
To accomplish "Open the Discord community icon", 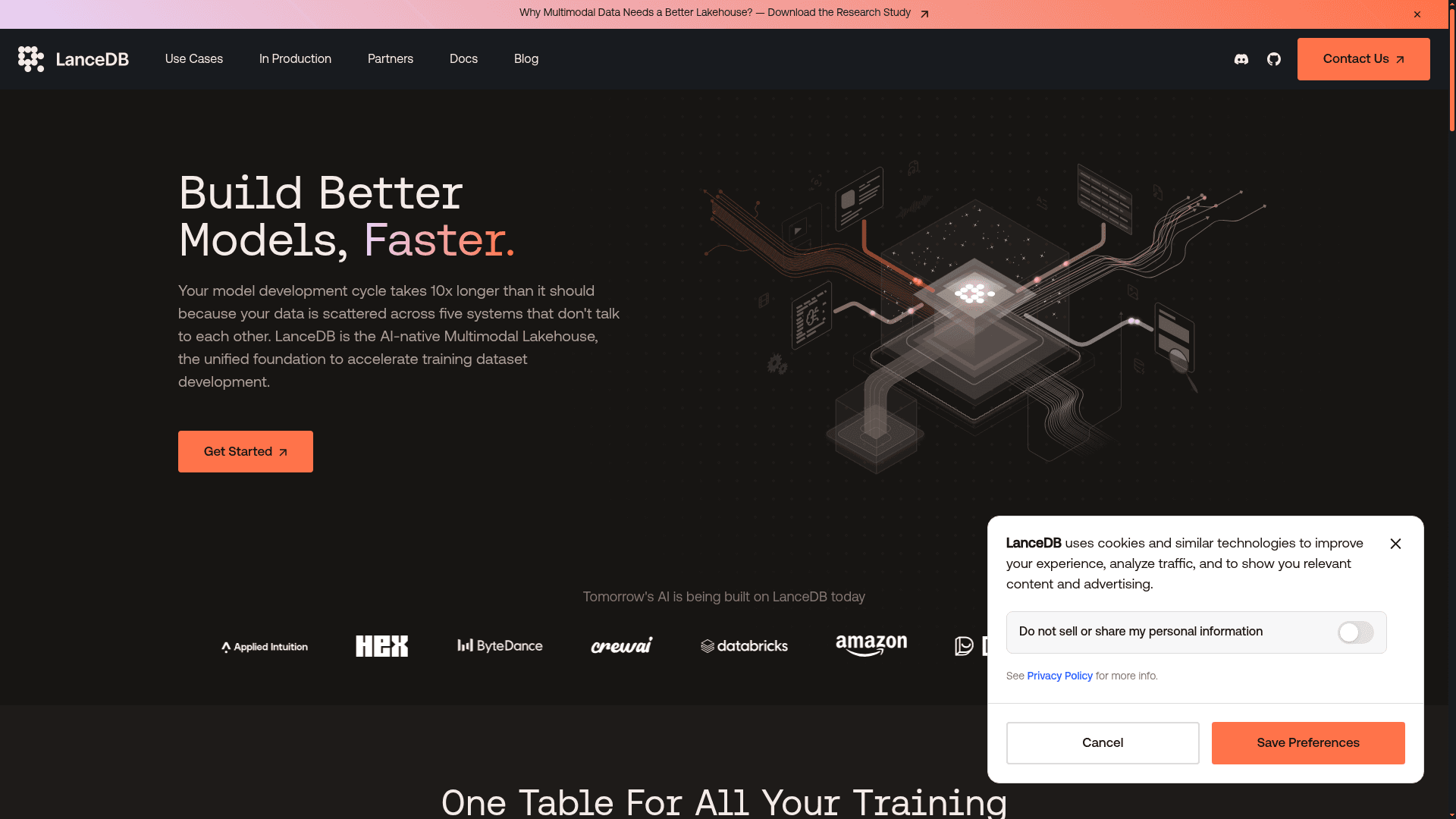I will (1241, 59).
